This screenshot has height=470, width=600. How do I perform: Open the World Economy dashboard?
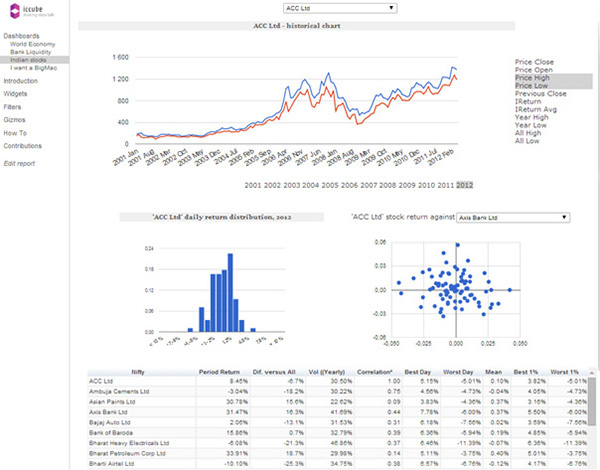coord(36,45)
